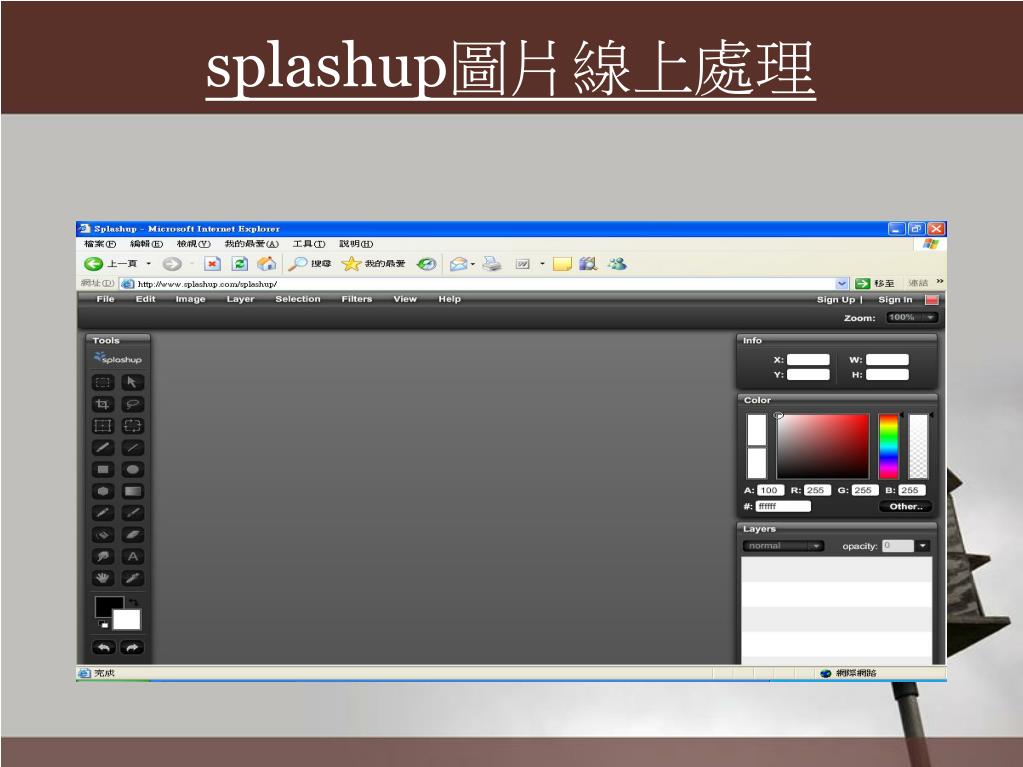This screenshot has height=767, width=1023.
Task: Open IE 工具(T) menu
Action: coord(309,244)
